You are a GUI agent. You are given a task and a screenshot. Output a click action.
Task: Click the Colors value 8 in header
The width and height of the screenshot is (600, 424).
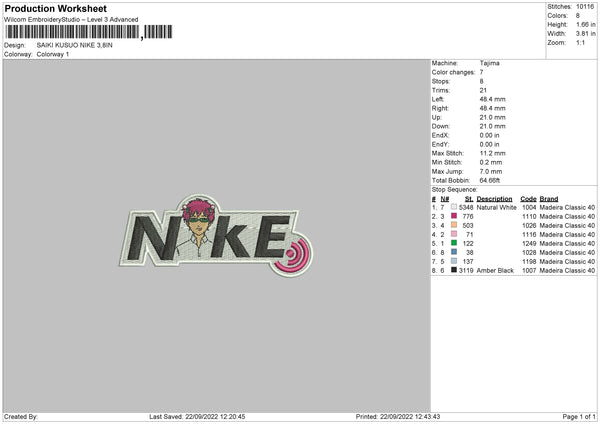click(x=578, y=16)
